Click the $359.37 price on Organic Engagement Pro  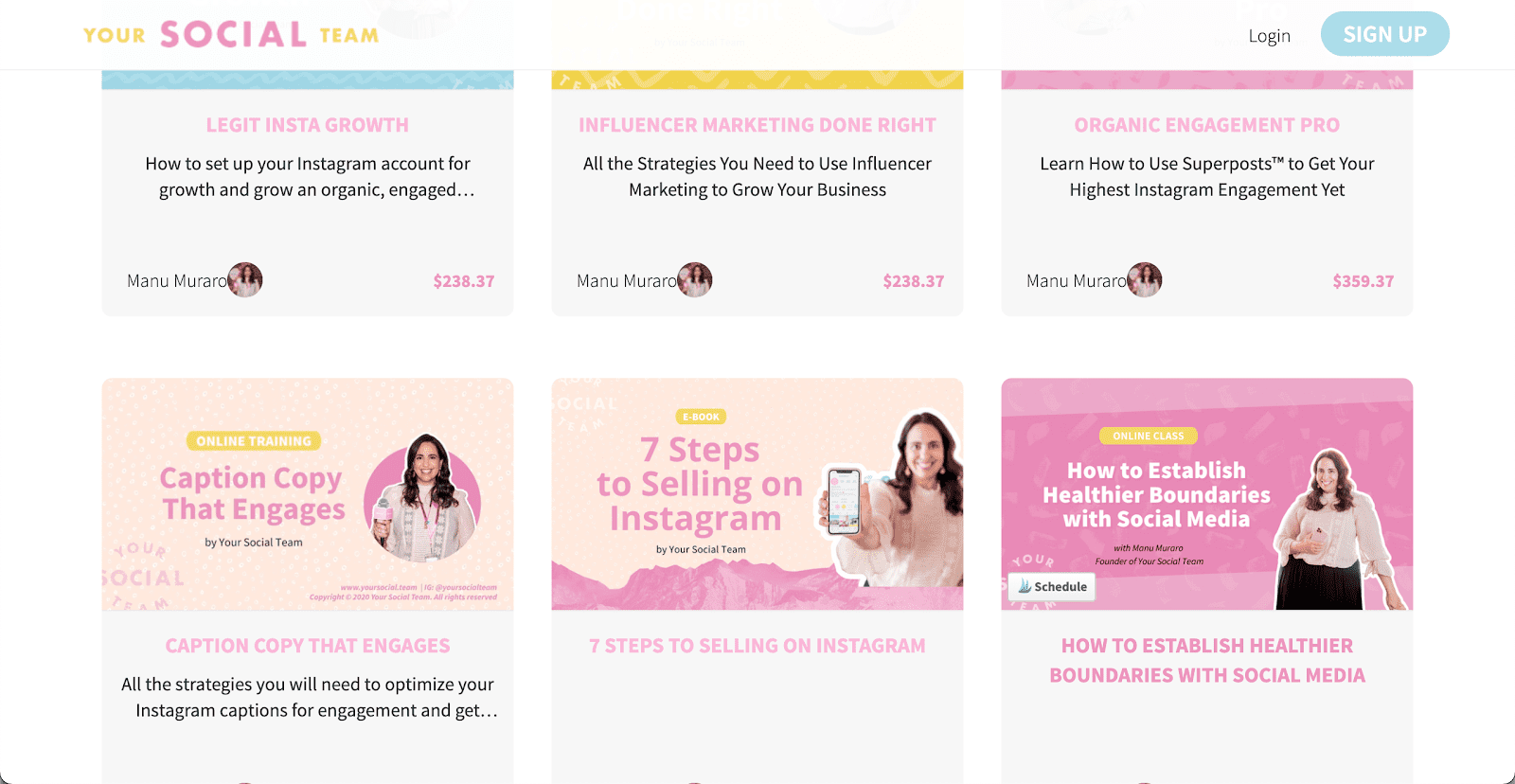pyautogui.click(x=1363, y=281)
